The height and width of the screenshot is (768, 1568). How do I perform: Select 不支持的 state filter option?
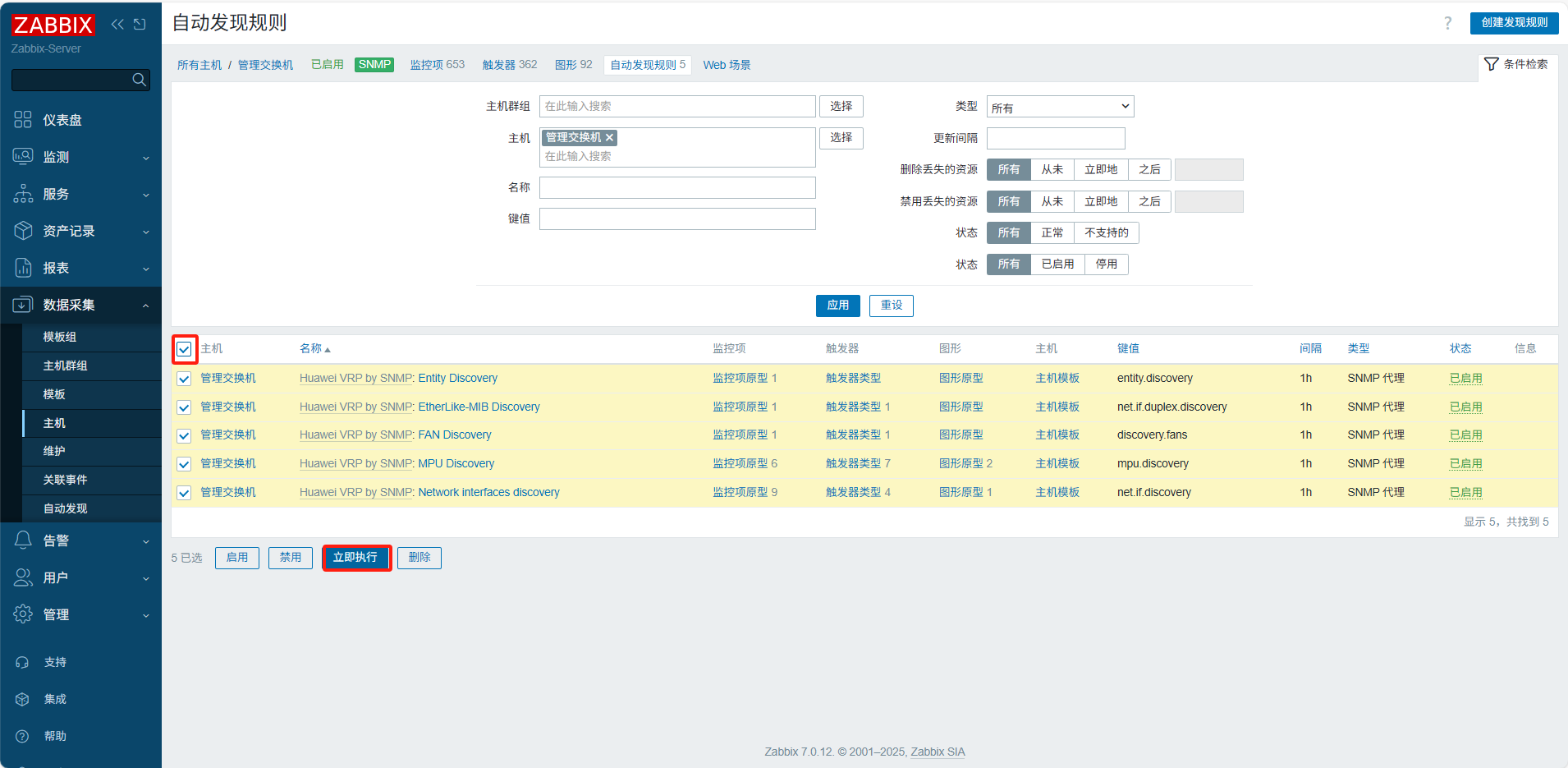pyautogui.click(x=1106, y=233)
